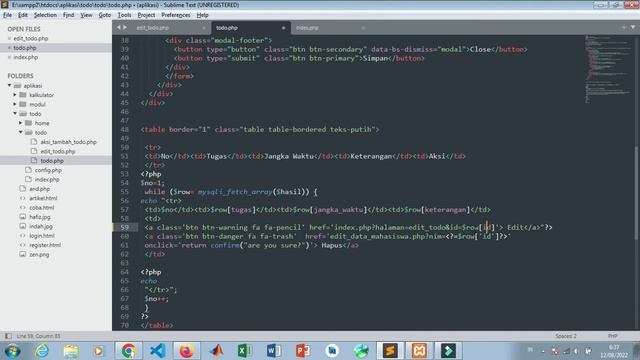Close edit_todo.php in Open Files list

tap(9, 38)
